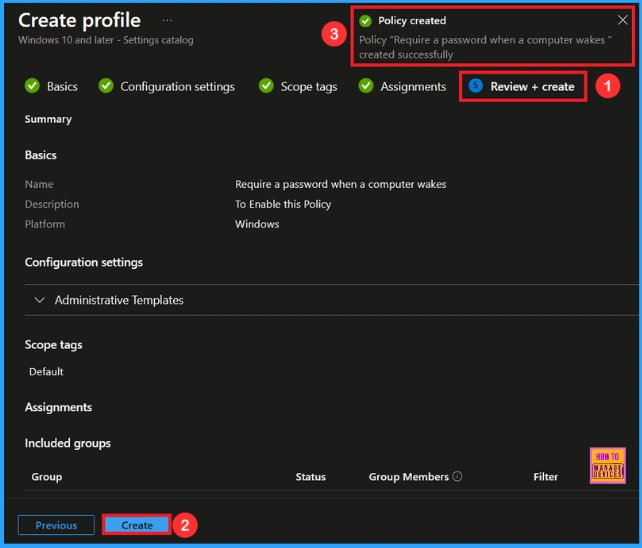
Task: Click the Administrative Templates section label
Action: [119, 300]
